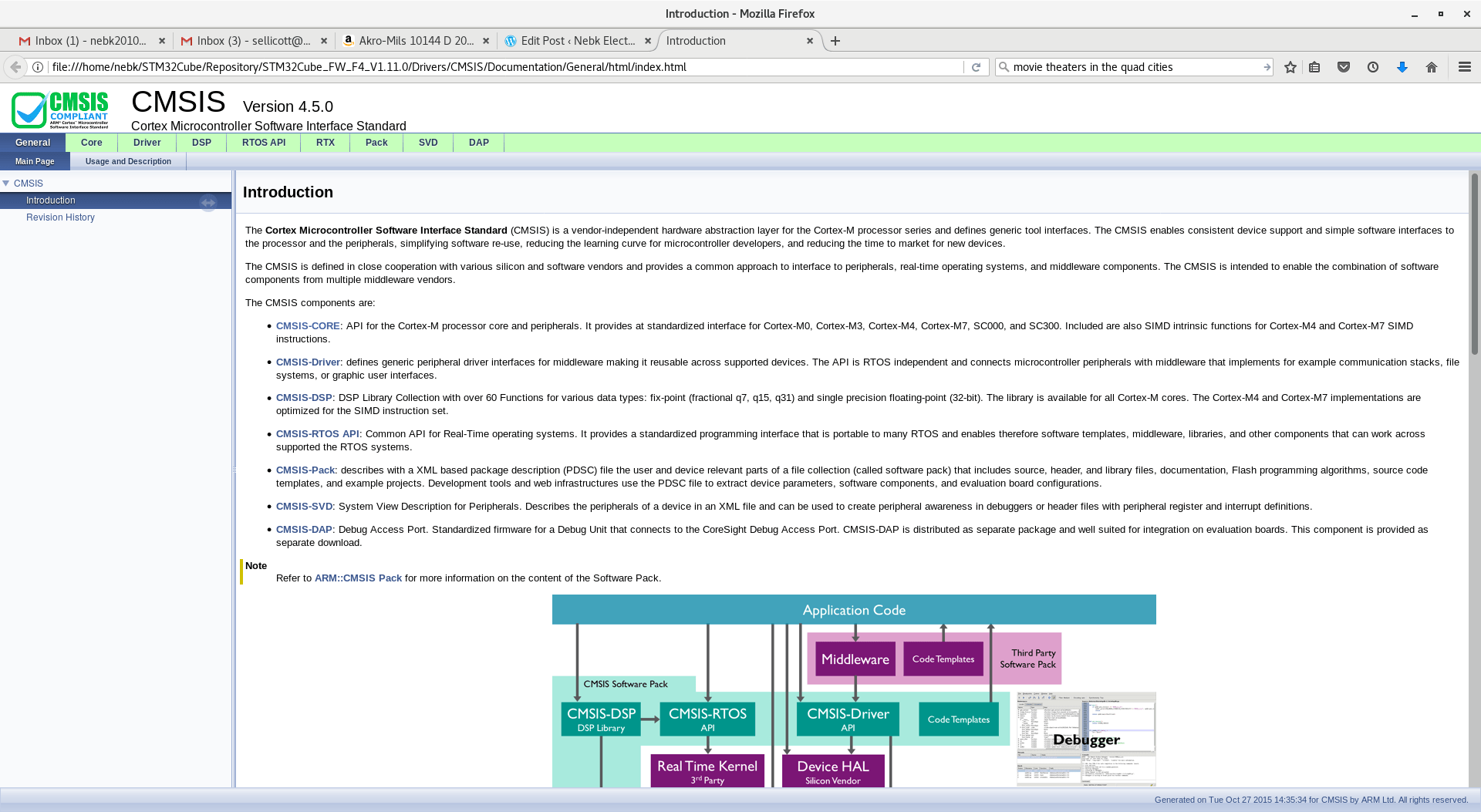Open the history clock icon

pyautogui.click(x=1373, y=67)
